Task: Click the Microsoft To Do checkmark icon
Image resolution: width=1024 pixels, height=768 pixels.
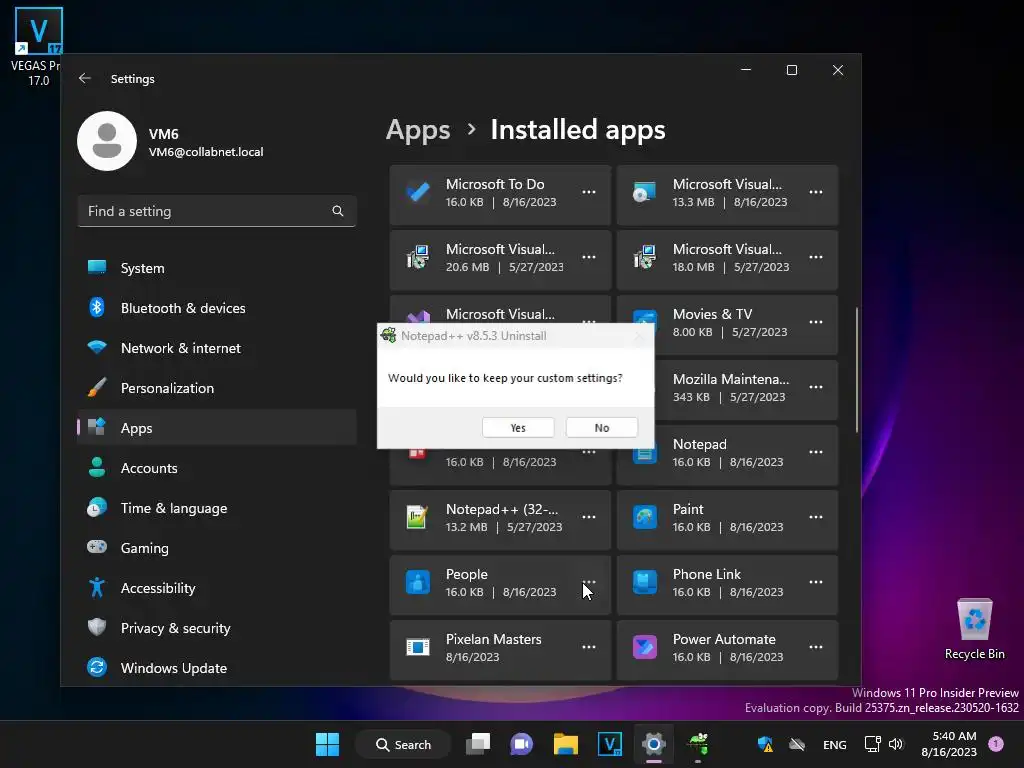Action: tap(418, 192)
